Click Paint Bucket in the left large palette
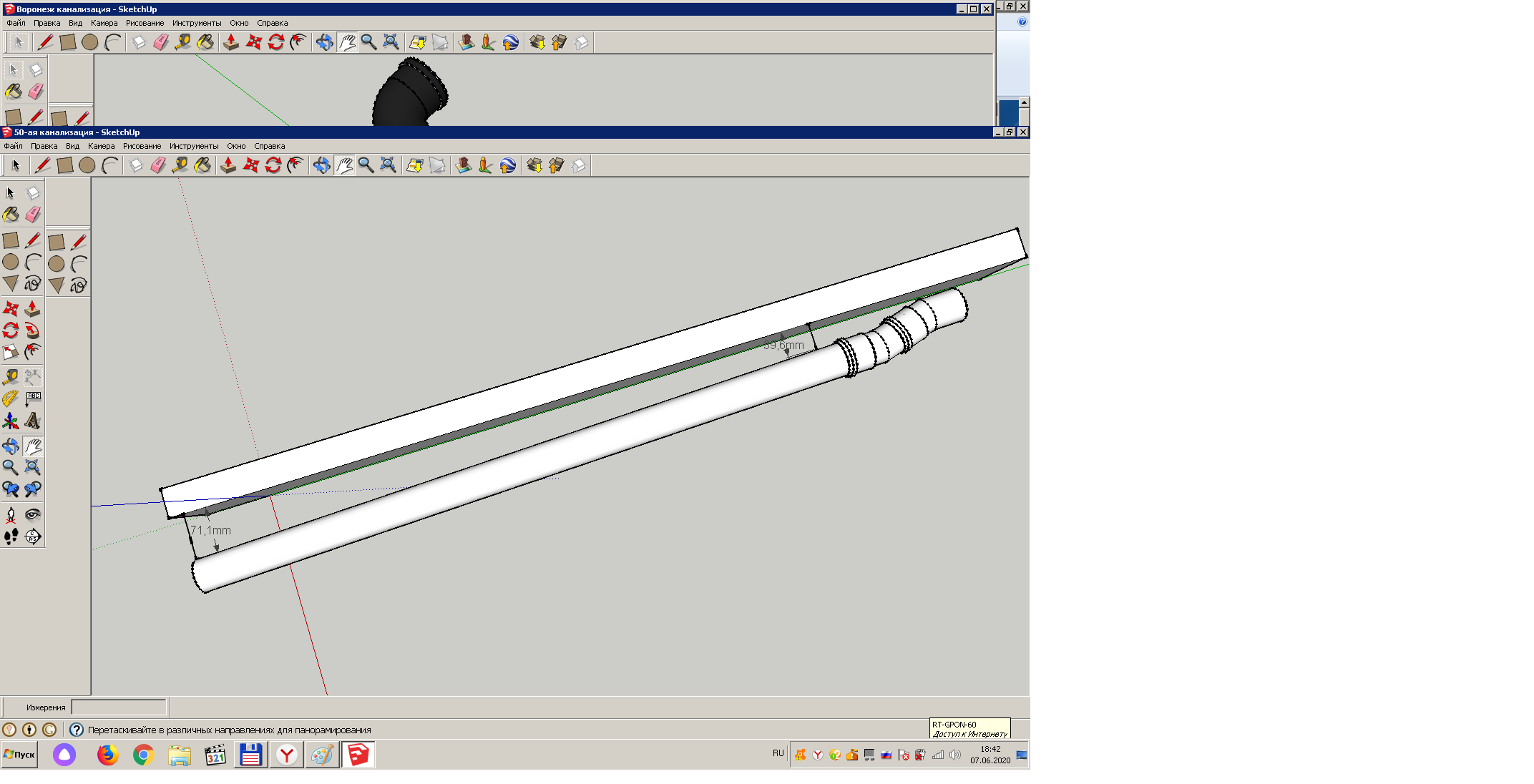 (11, 215)
